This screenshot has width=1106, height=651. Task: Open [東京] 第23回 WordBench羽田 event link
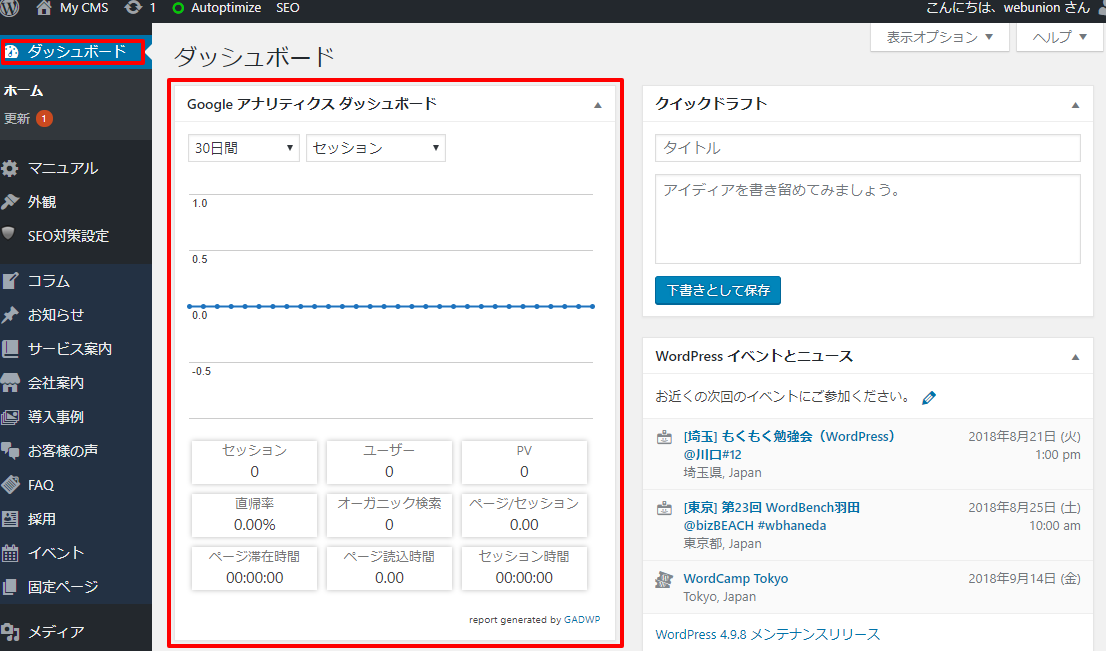(771, 516)
